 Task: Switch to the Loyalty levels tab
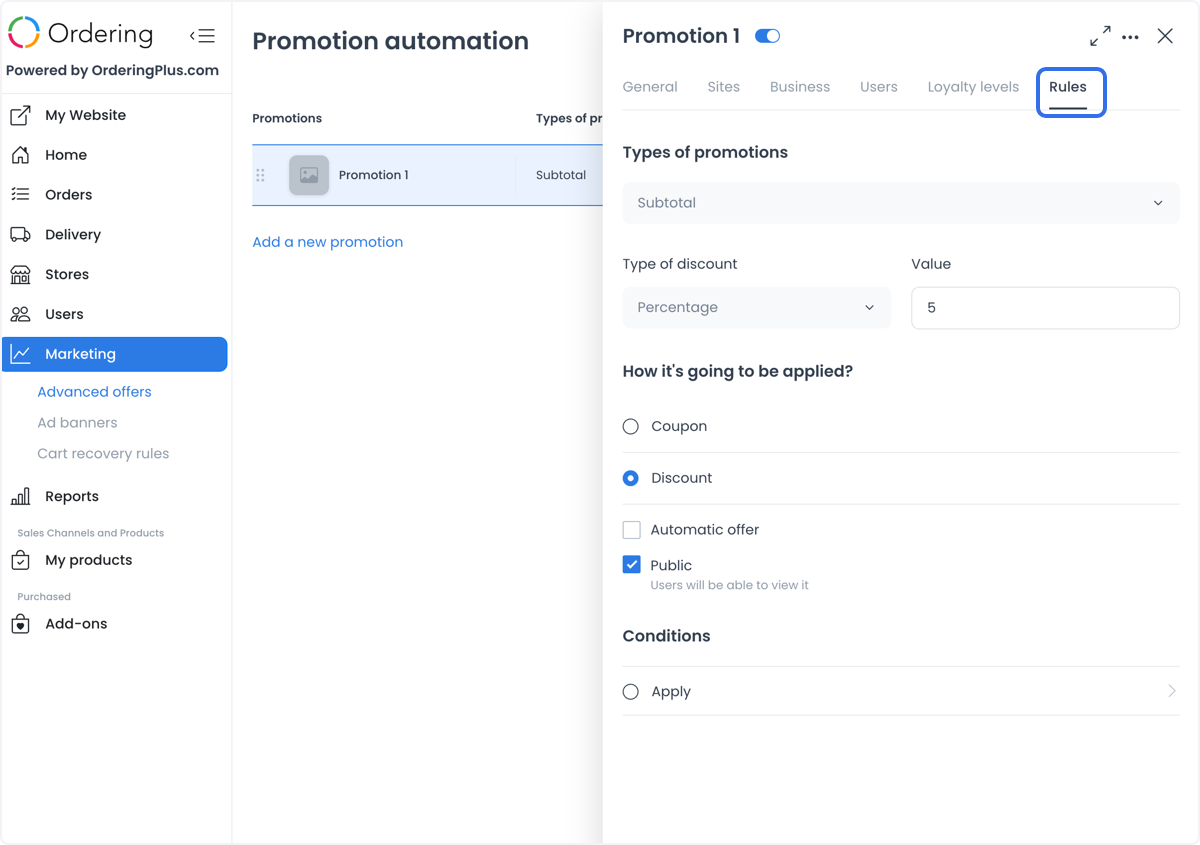[x=973, y=87]
